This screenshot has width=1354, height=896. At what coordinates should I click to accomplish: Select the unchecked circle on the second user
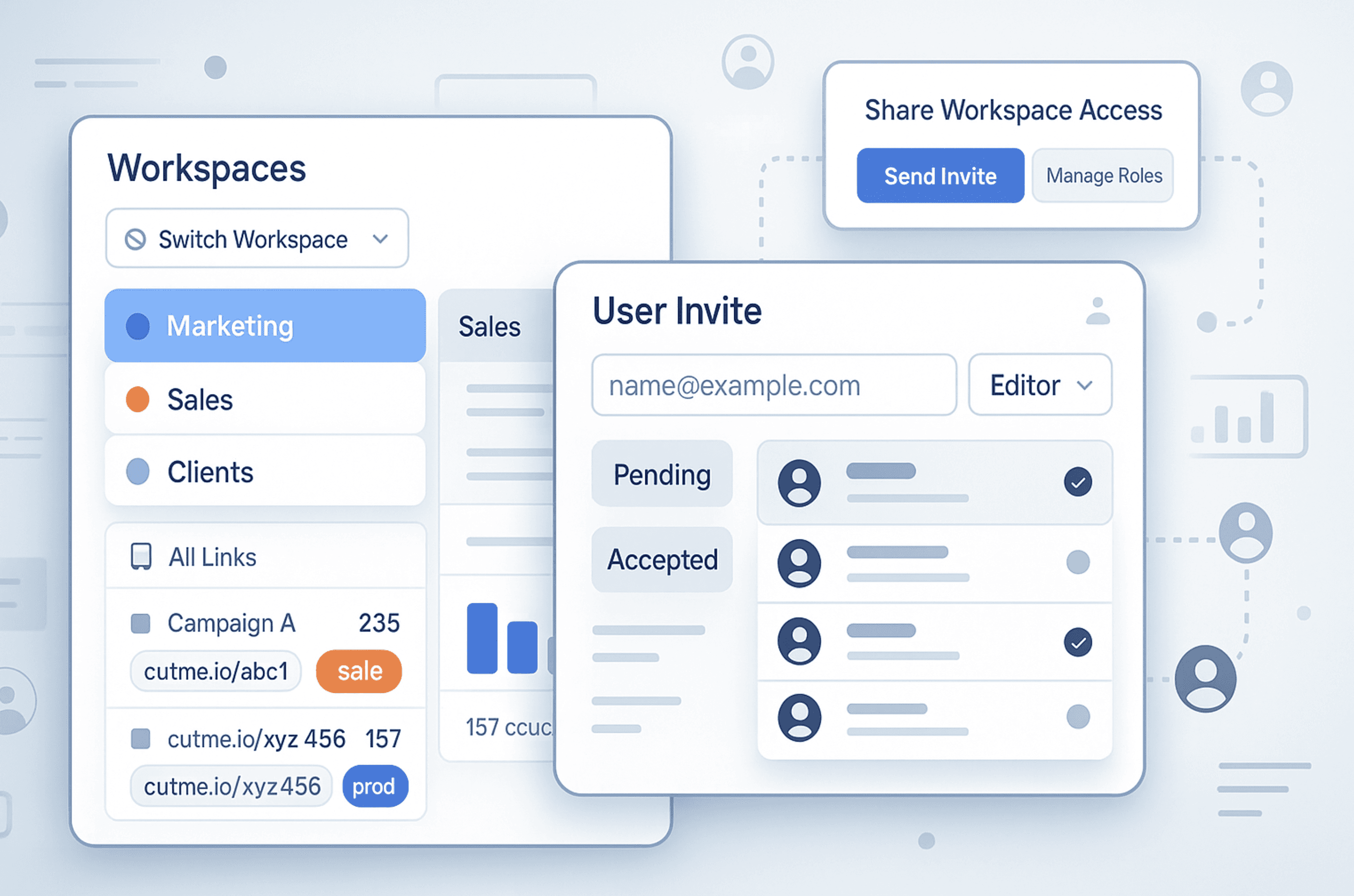[x=1078, y=562]
